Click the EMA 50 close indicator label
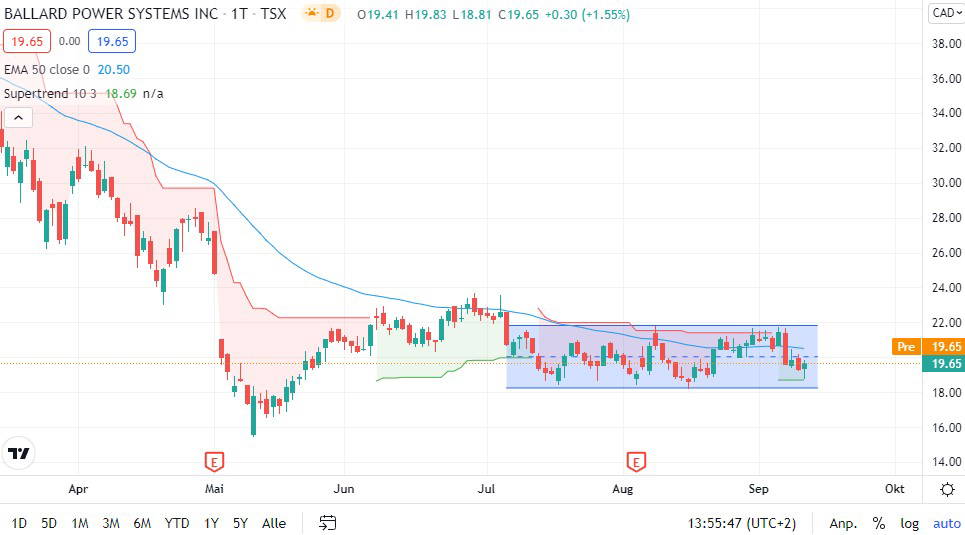 point(47,70)
